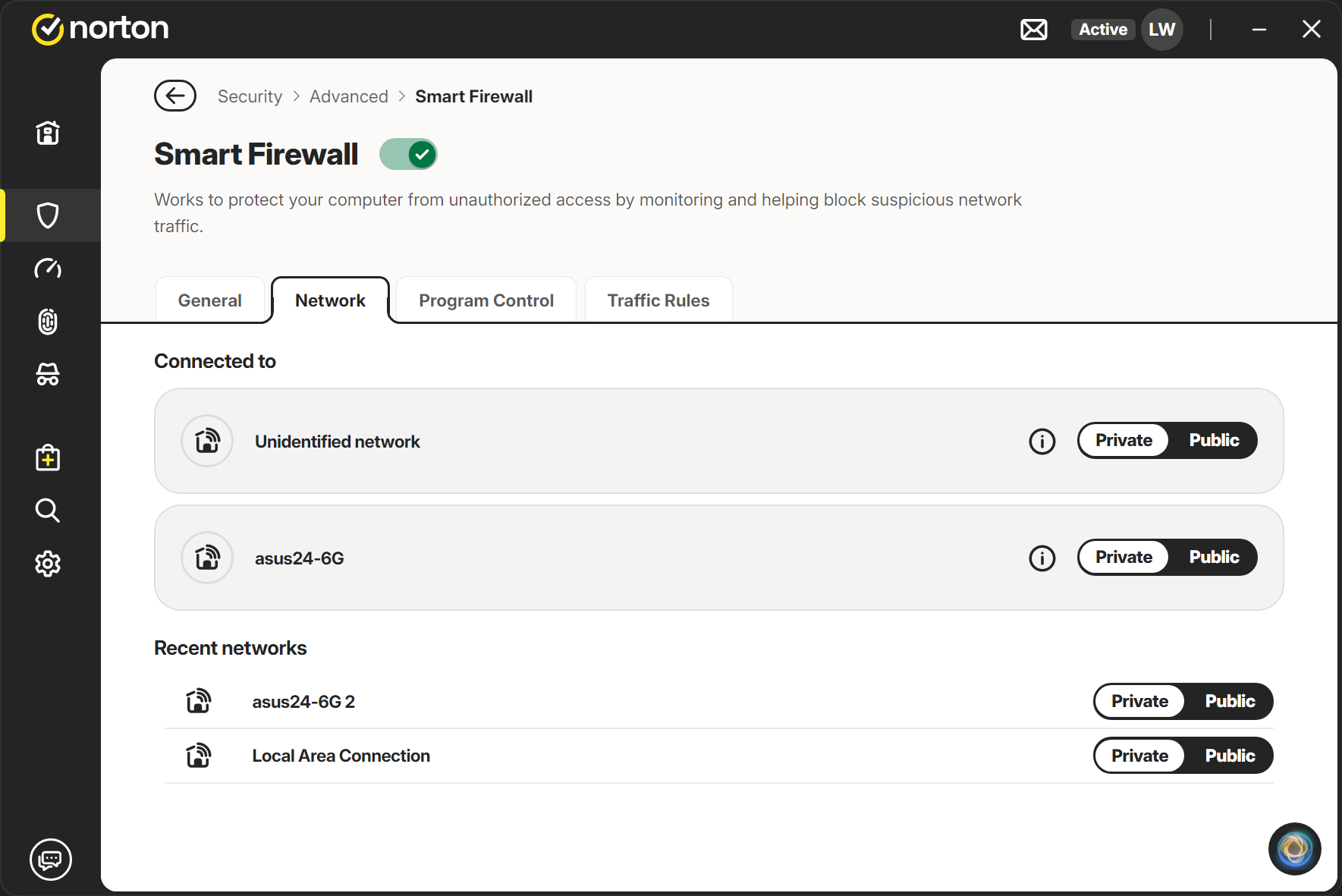Select the Local Area Connection name
Image resolution: width=1342 pixels, height=896 pixels.
pos(341,756)
